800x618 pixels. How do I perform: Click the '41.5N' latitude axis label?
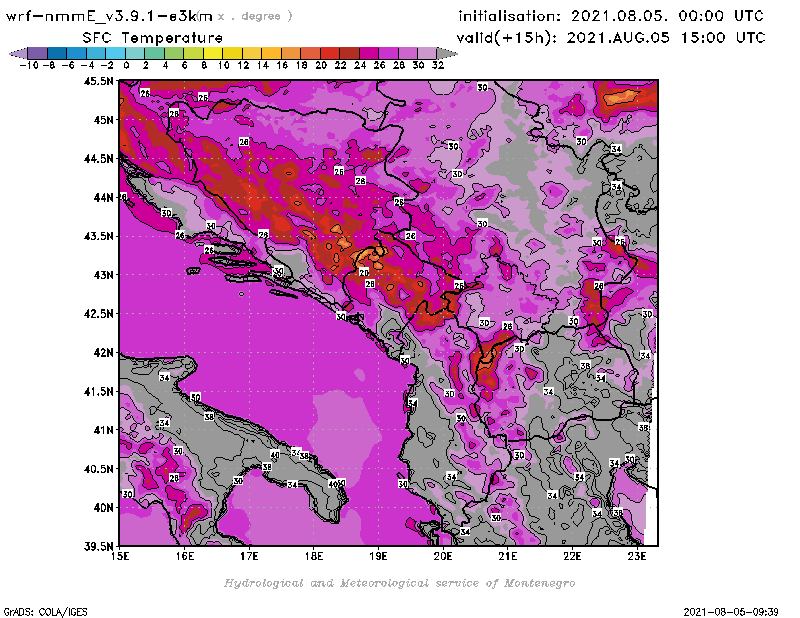click(x=98, y=391)
